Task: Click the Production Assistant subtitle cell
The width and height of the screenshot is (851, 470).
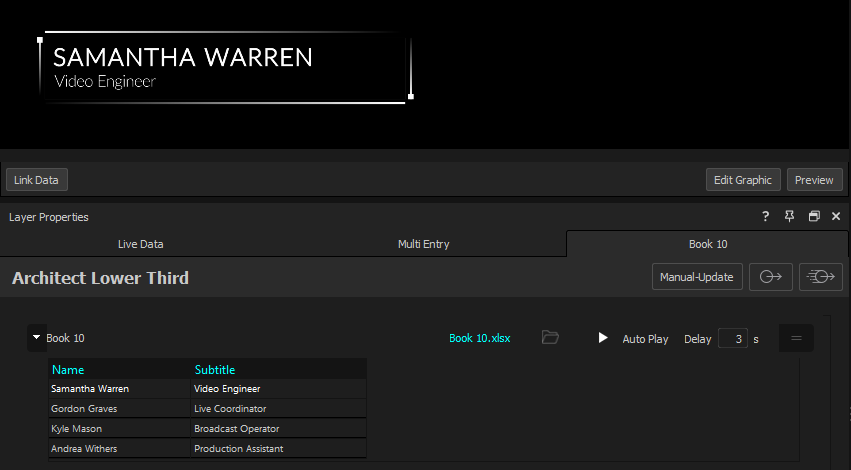Action: coord(279,449)
